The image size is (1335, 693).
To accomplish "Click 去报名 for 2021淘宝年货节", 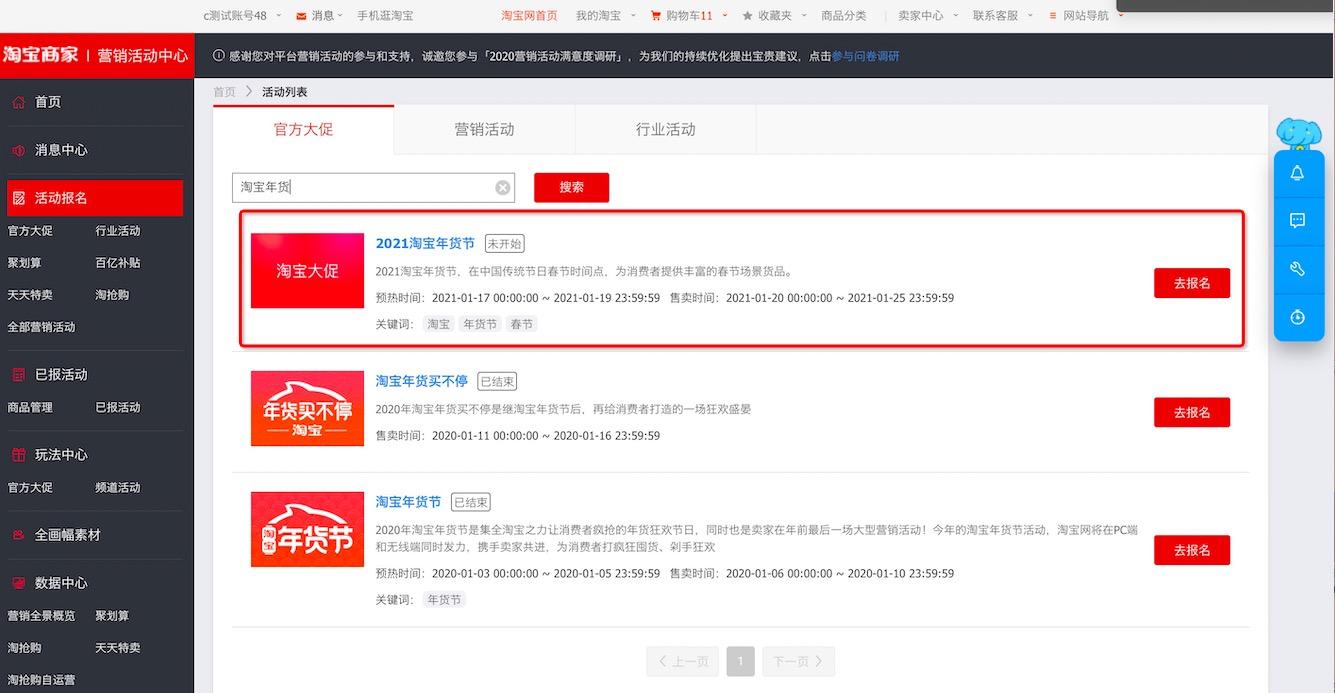I will tap(1192, 283).
